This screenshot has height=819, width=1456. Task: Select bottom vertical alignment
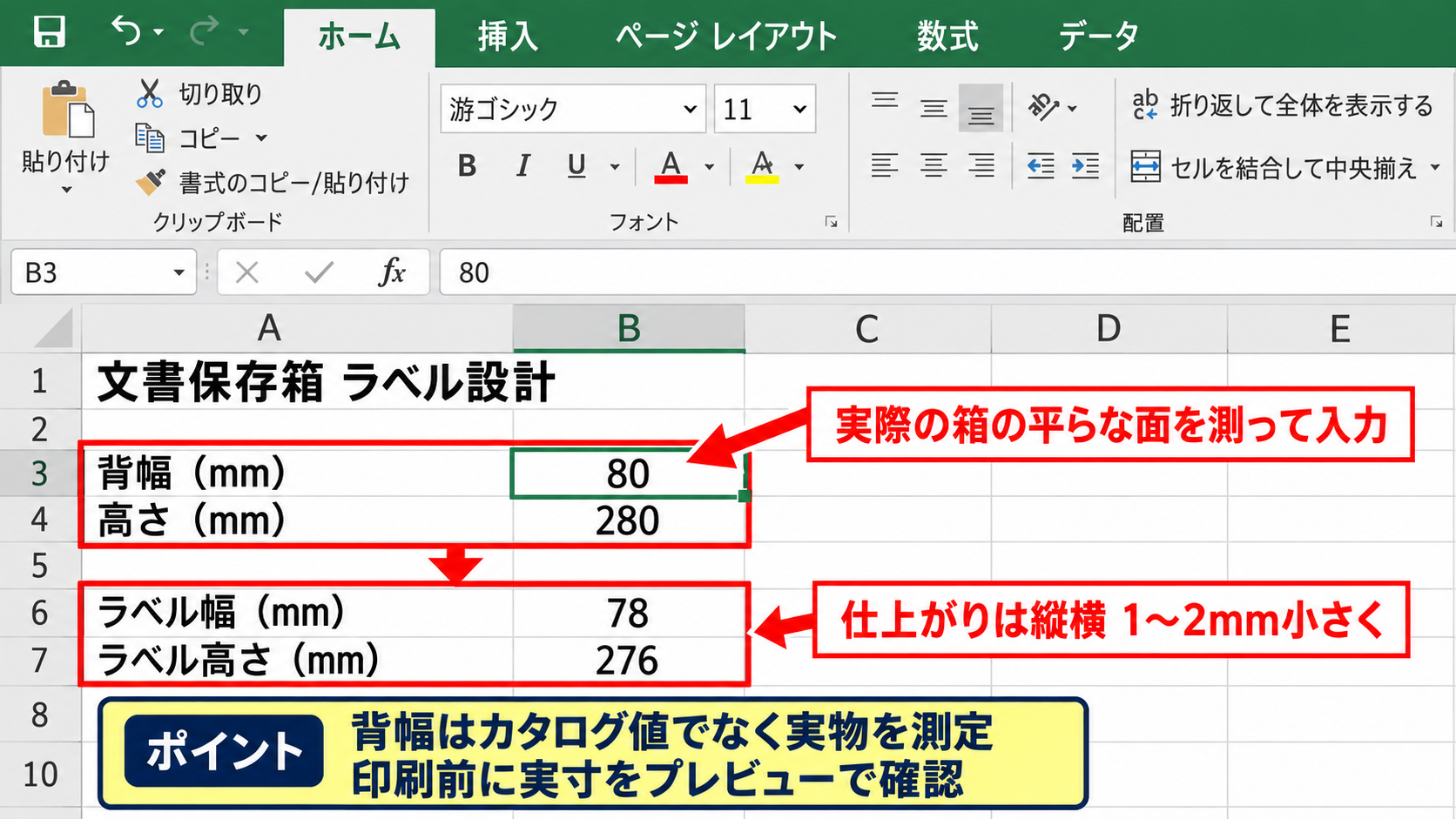coord(981,108)
